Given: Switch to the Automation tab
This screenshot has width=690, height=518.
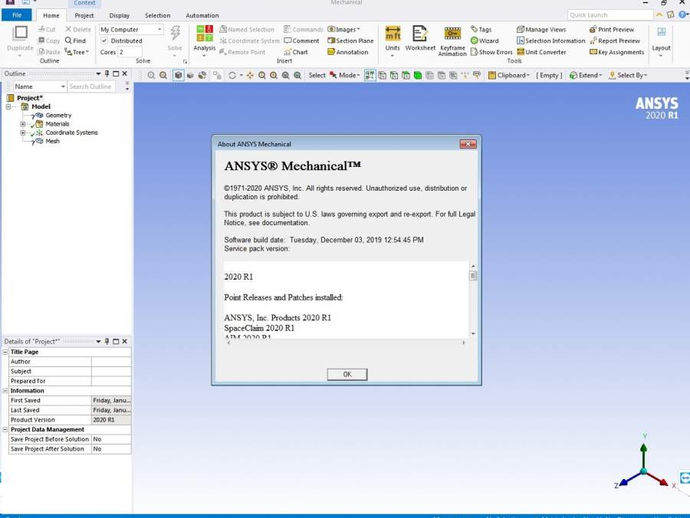Looking at the screenshot, I should [x=202, y=15].
